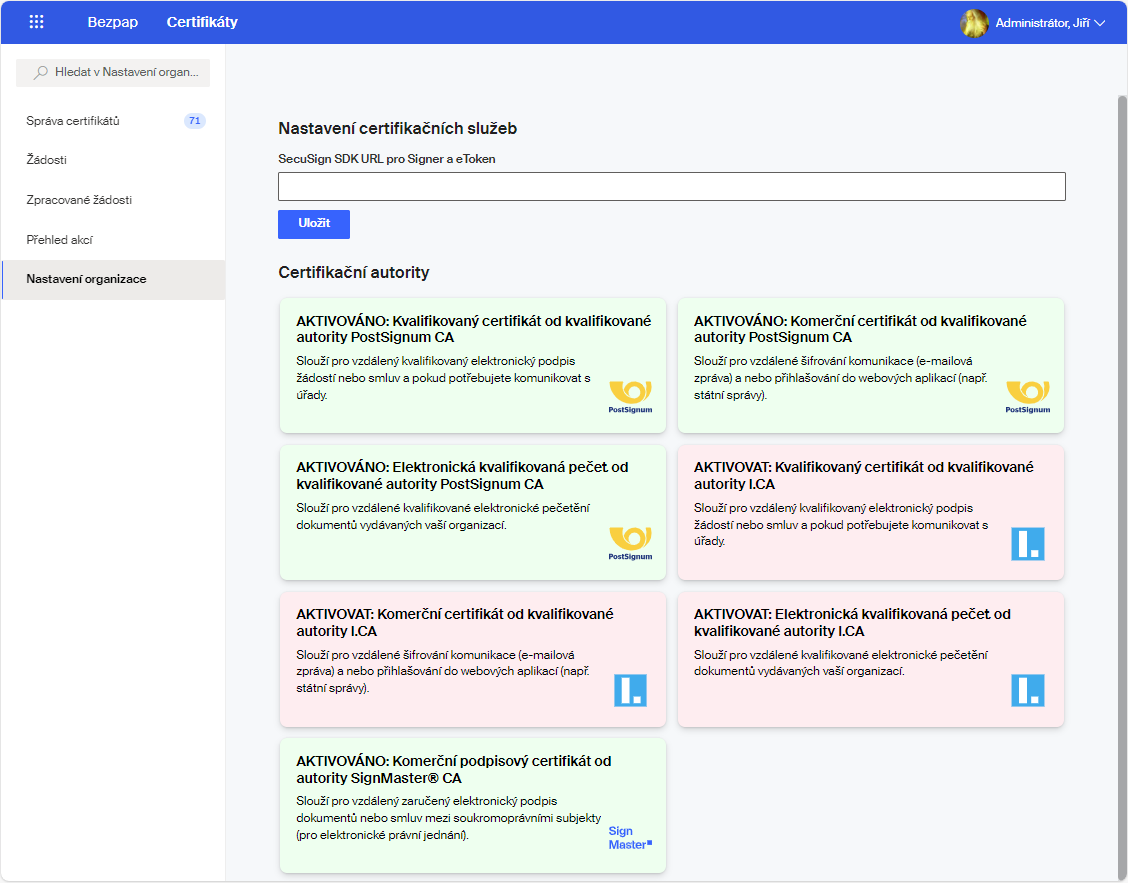Open the app launcher grid icon
The image size is (1128, 883).
click(x=37, y=22)
